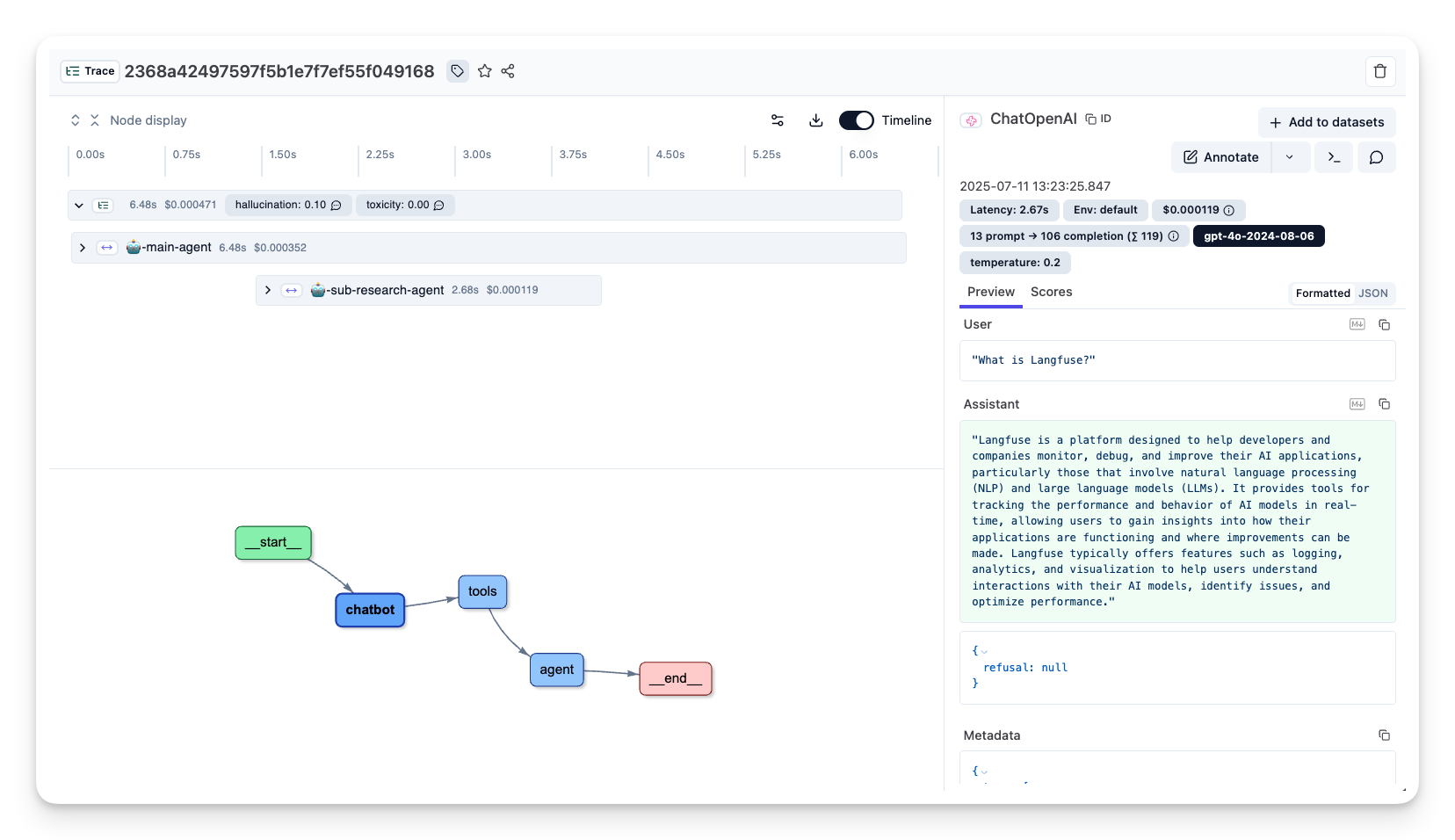This screenshot has height=840, width=1455.
Task: Open node display settings filter icon
Action: (x=778, y=120)
